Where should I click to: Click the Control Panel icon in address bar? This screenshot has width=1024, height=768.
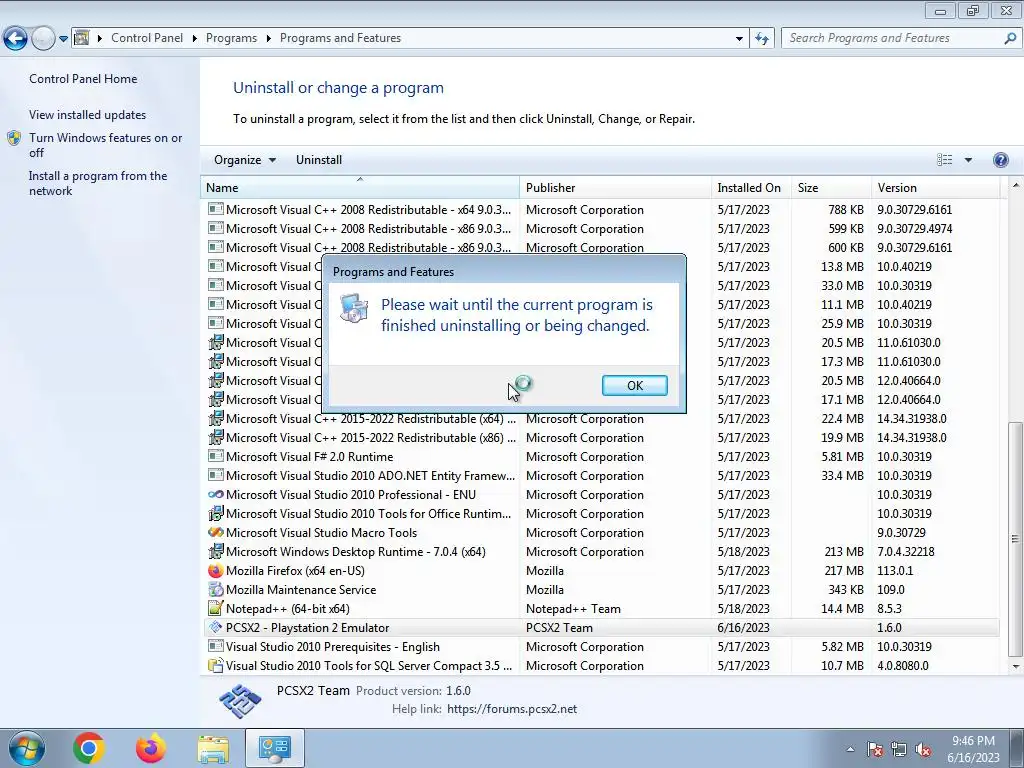pyautogui.click(x=82, y=38)
